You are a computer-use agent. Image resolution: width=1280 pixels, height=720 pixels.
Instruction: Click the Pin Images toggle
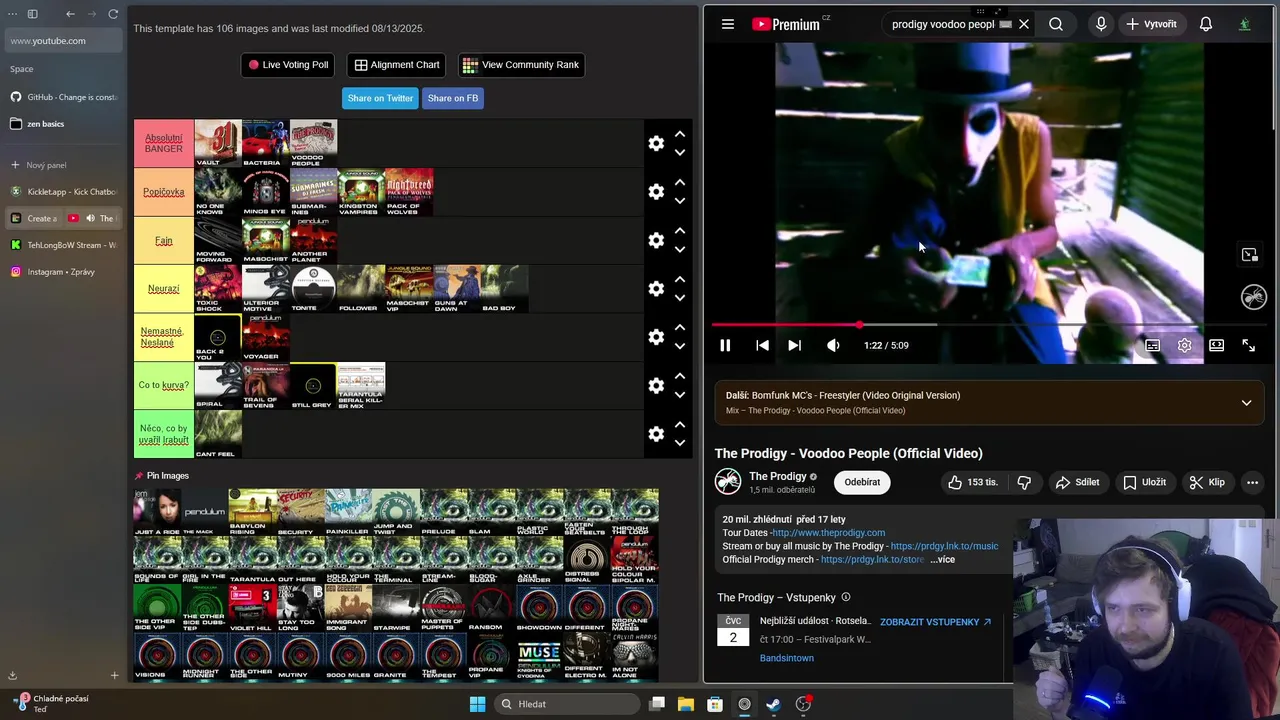click(161, 476)
